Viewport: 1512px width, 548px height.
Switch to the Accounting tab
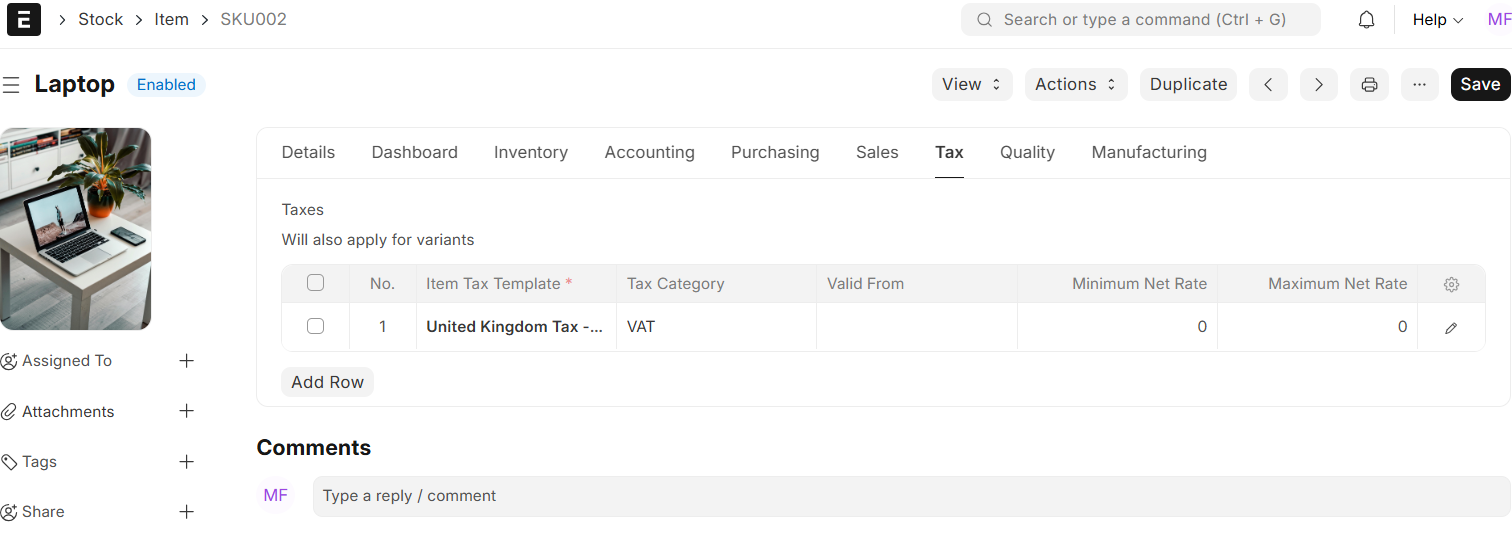click(649, 152)
